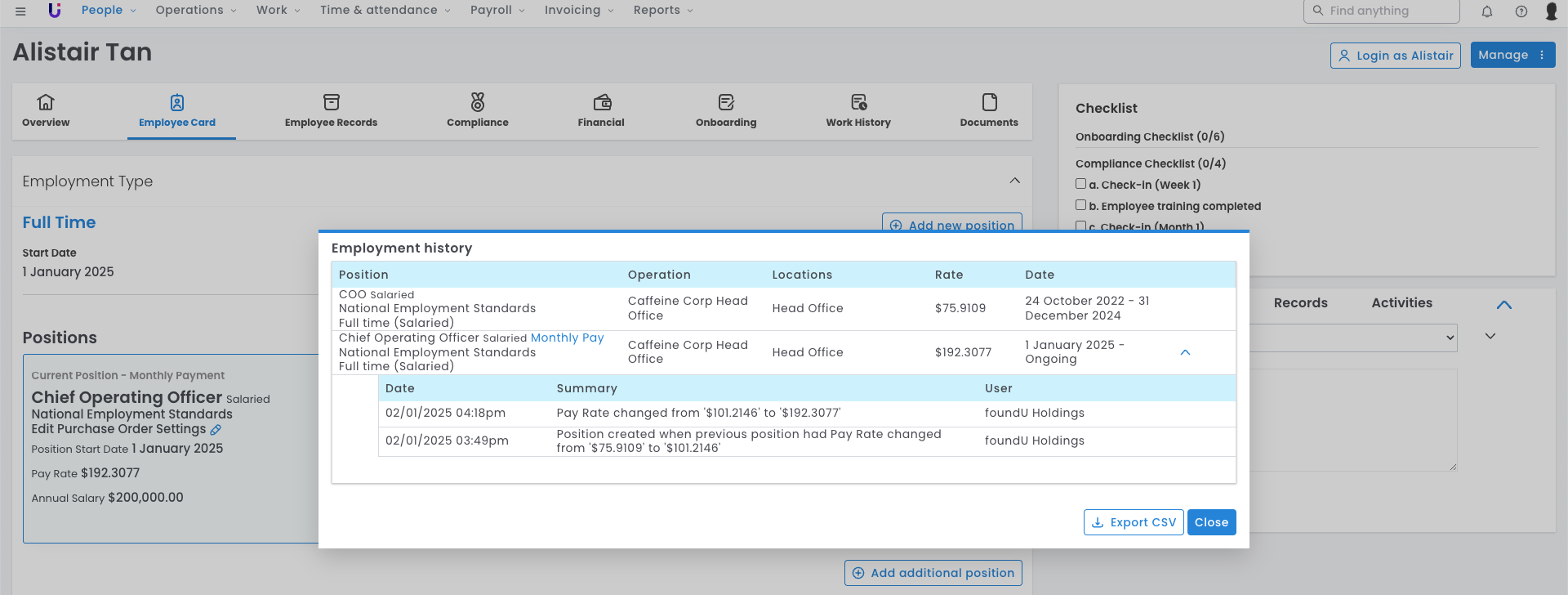Check Employee training completed box
This screenshot has width=1568, height=595.
(1080, 205)
